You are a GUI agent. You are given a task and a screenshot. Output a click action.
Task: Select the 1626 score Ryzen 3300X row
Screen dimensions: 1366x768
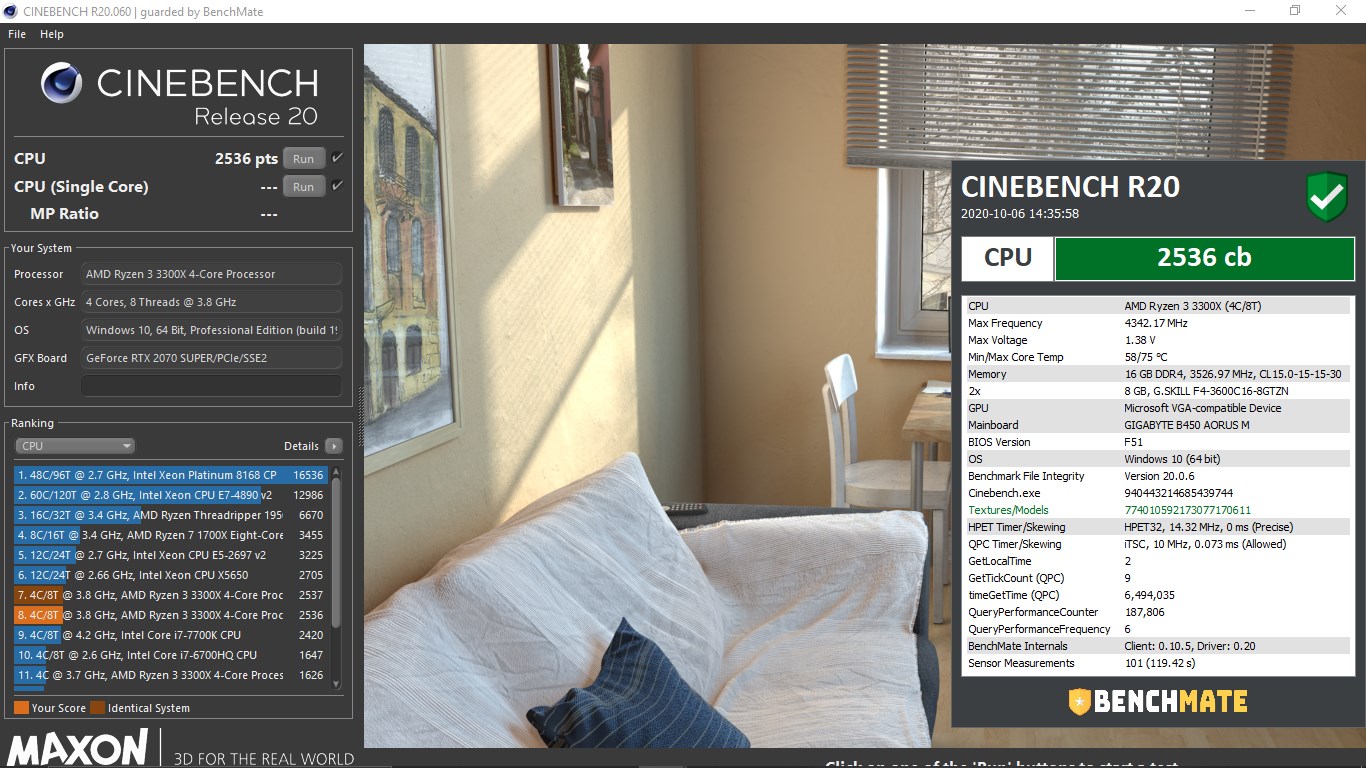coord(172,675)
